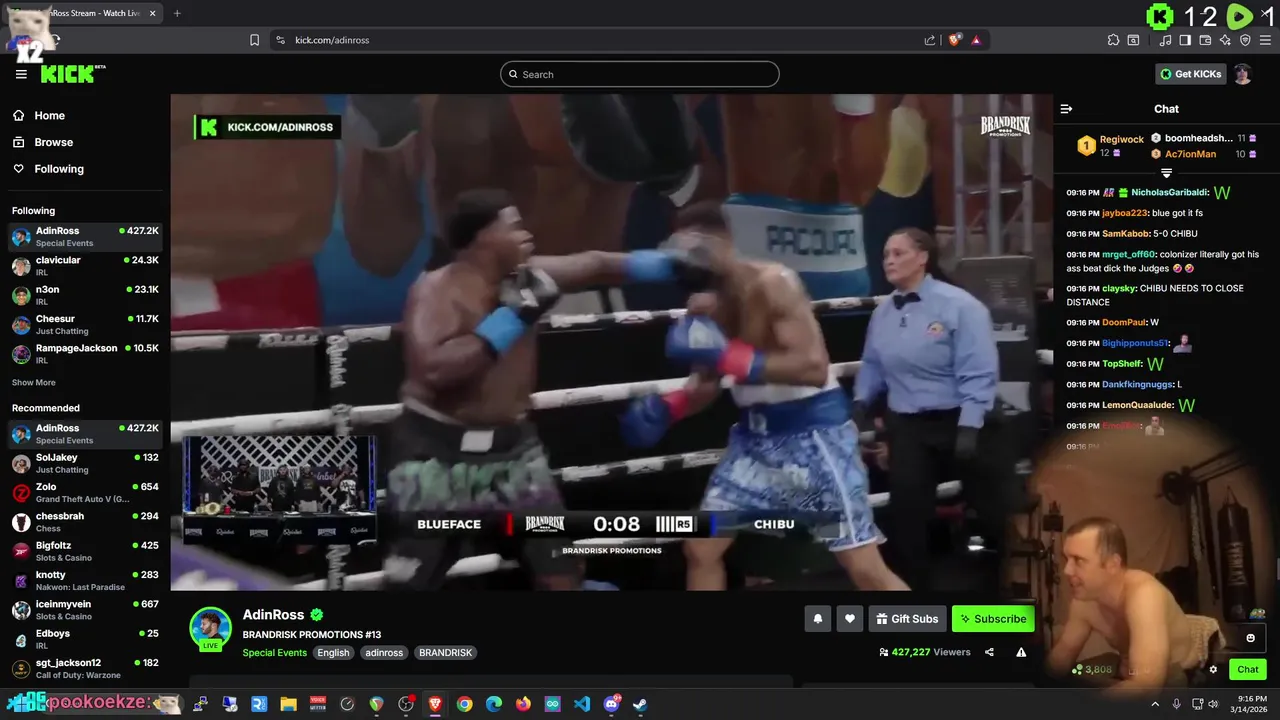1280x720 pixels.
Task: Expand the Show More following list
Action: pyautogui.click(x=34, y=383)
